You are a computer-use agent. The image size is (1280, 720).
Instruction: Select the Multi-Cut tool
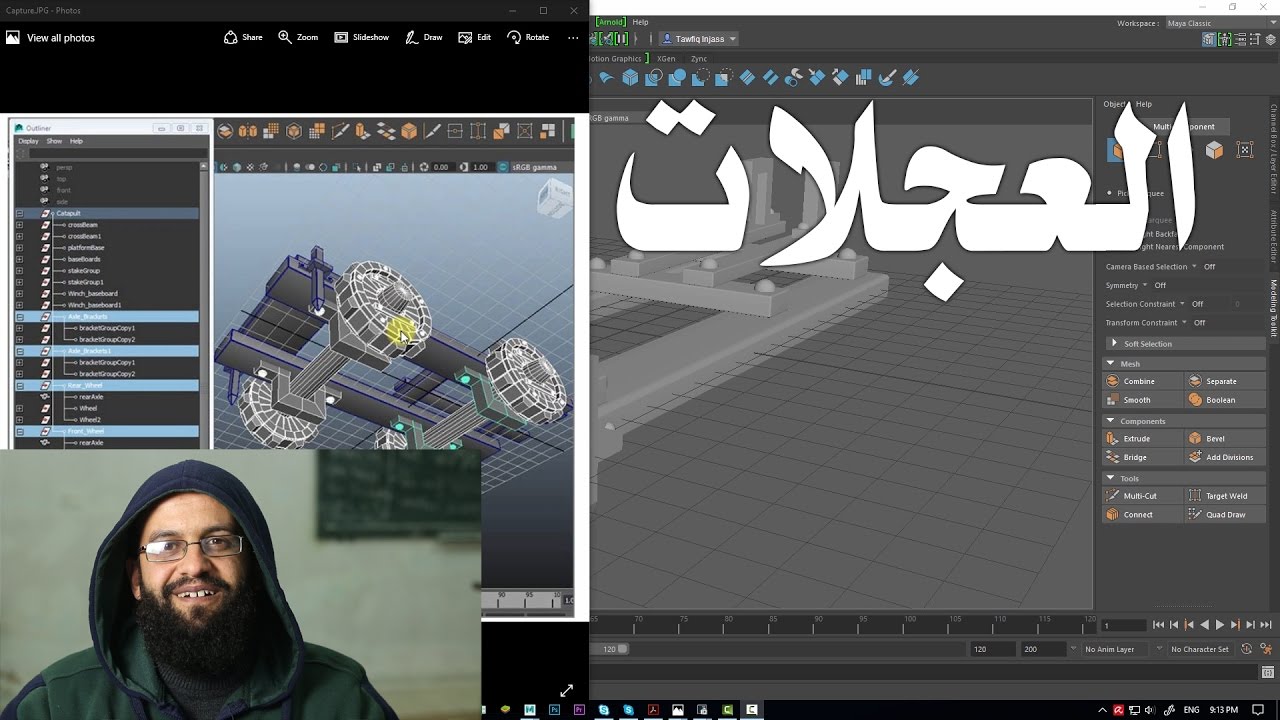(x=1142, y=495)
